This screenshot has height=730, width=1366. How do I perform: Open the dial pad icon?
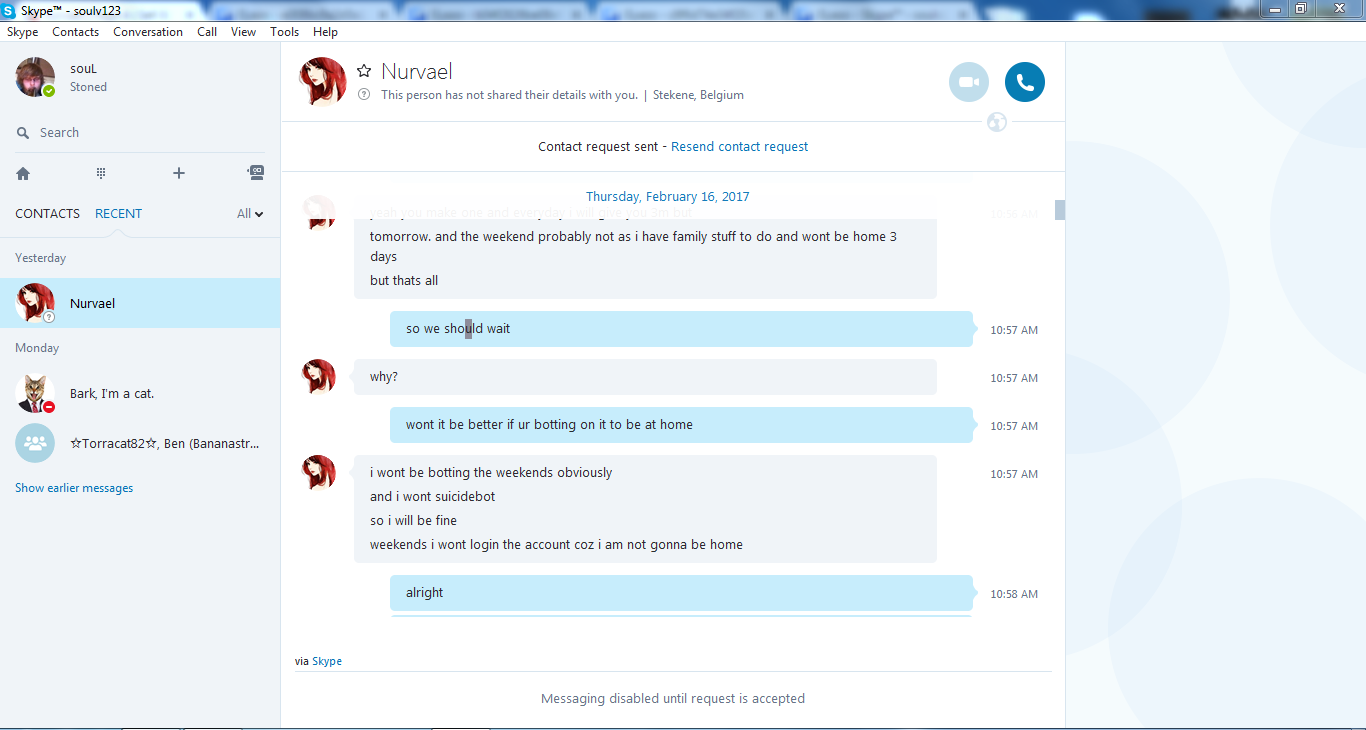101,173
